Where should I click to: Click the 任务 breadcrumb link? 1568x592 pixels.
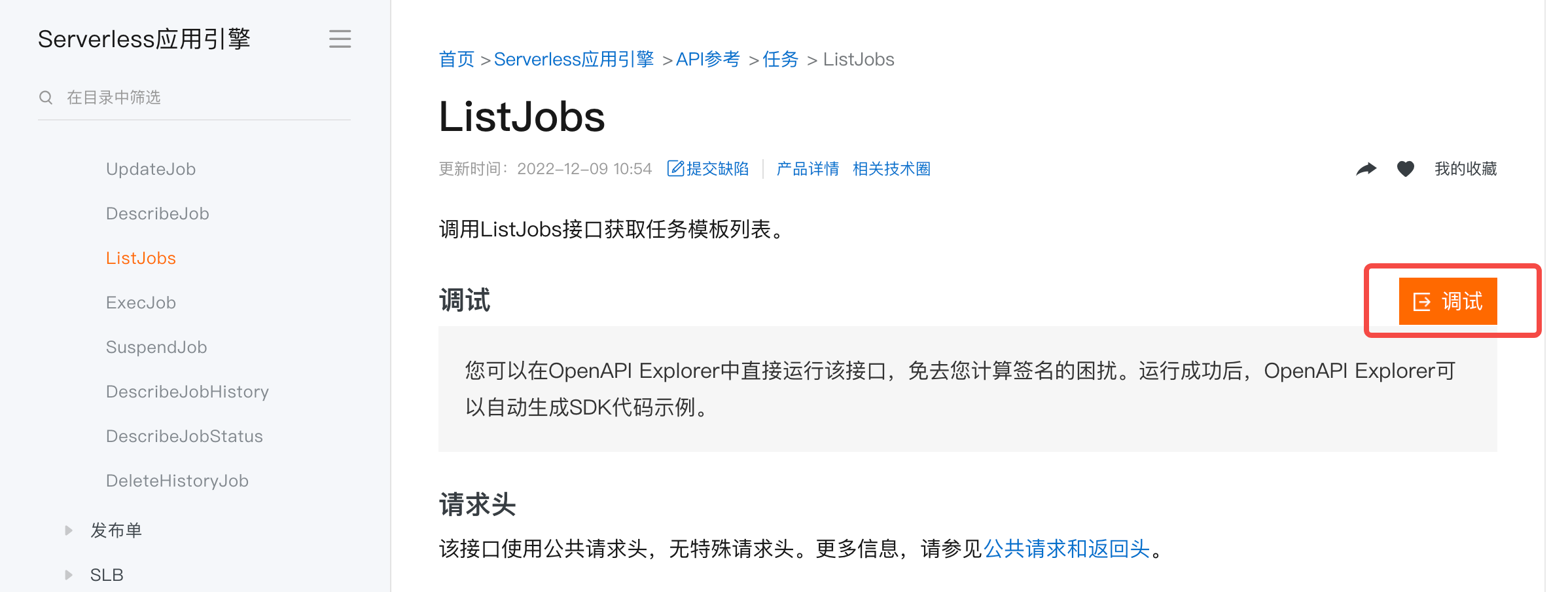coord(780,60)
